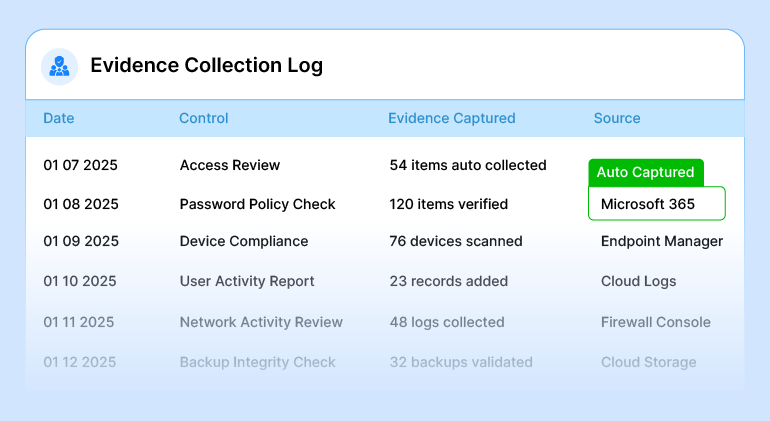
Task: Click the 54 items auto collected cell
Action: tap(468, 165)
